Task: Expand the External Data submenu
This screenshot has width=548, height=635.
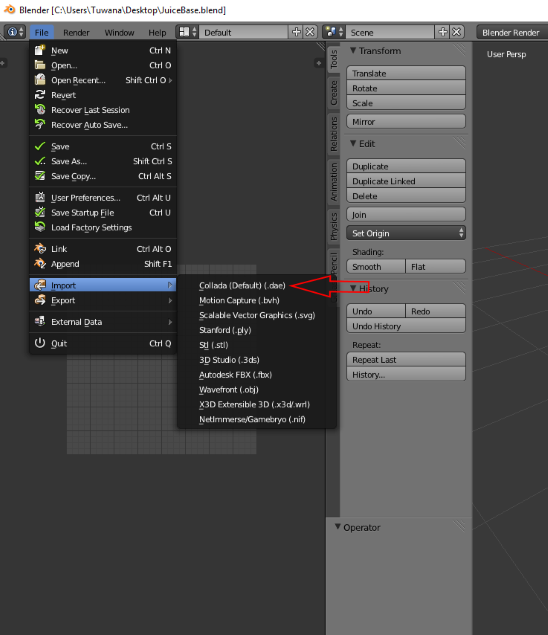Action: click(103, 322)
